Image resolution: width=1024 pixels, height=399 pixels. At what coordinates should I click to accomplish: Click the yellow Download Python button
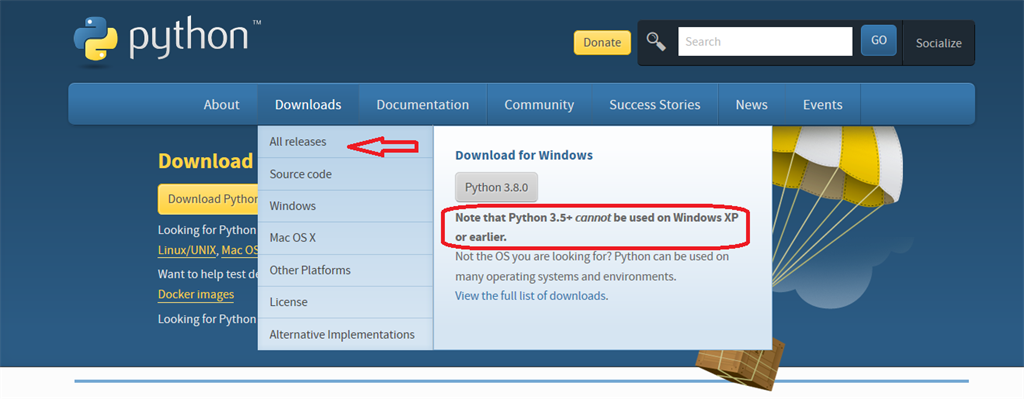(208, 199)
